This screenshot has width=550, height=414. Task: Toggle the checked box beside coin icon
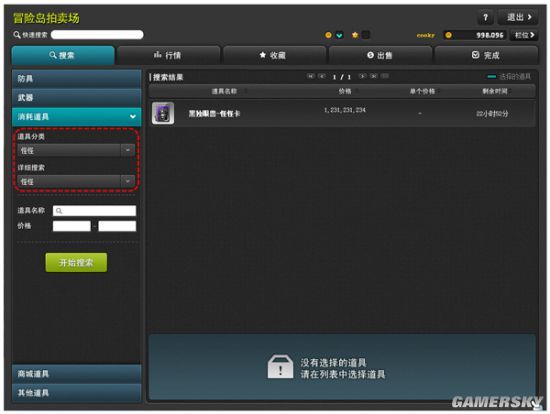pos(339,35)
